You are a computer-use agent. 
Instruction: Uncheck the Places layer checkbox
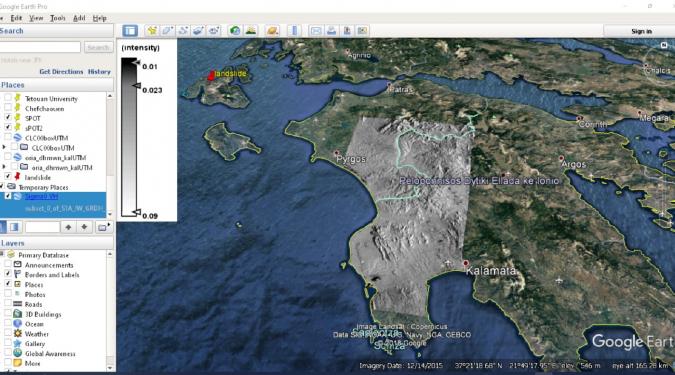pos(8,284)
